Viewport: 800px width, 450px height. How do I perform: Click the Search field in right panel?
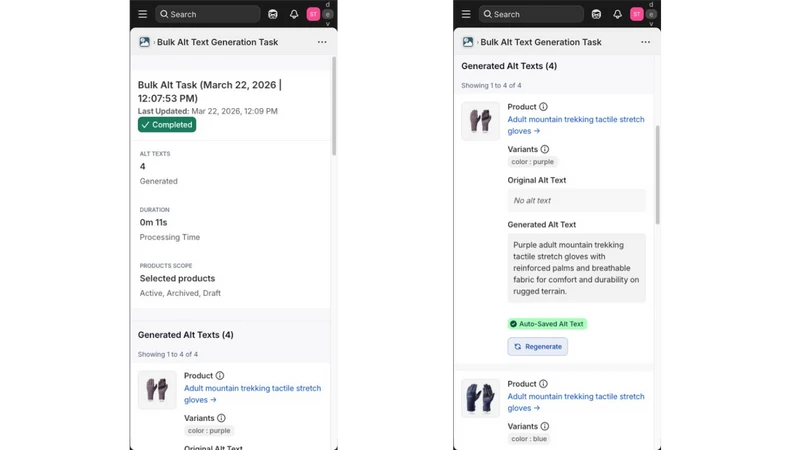531,14
